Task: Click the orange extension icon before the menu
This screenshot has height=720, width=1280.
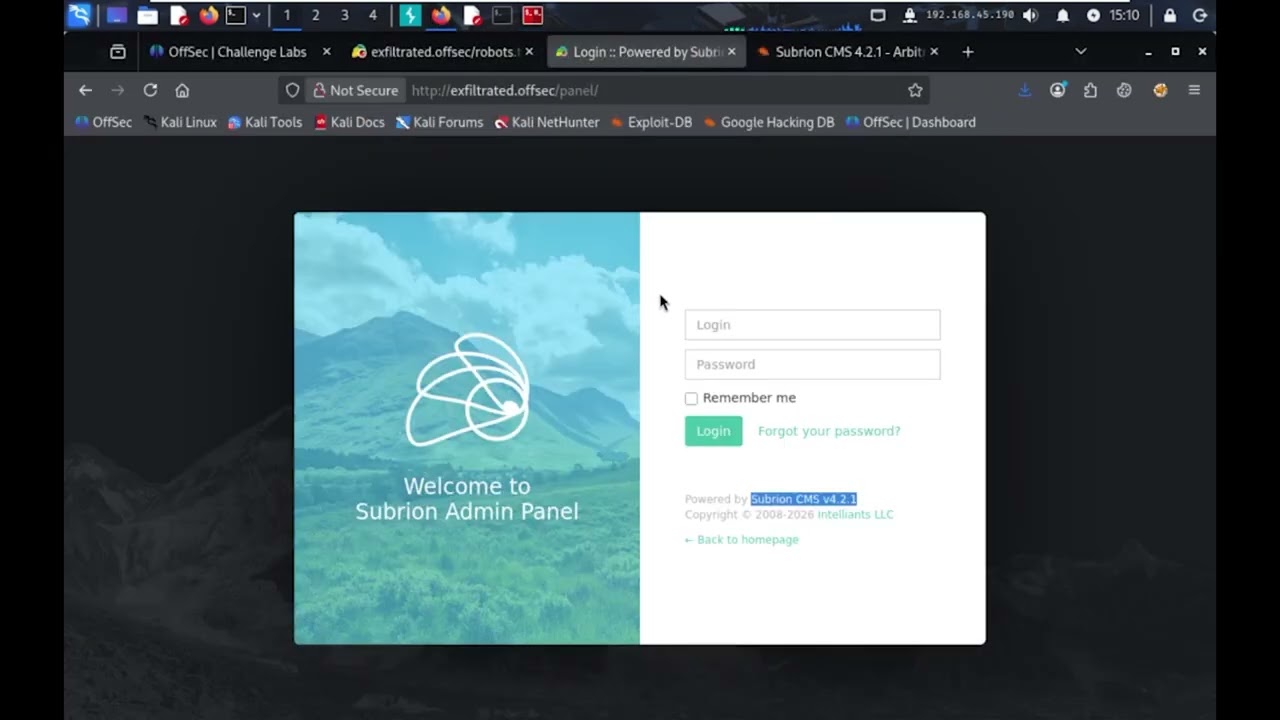Action: click(x=1160, y=90)
